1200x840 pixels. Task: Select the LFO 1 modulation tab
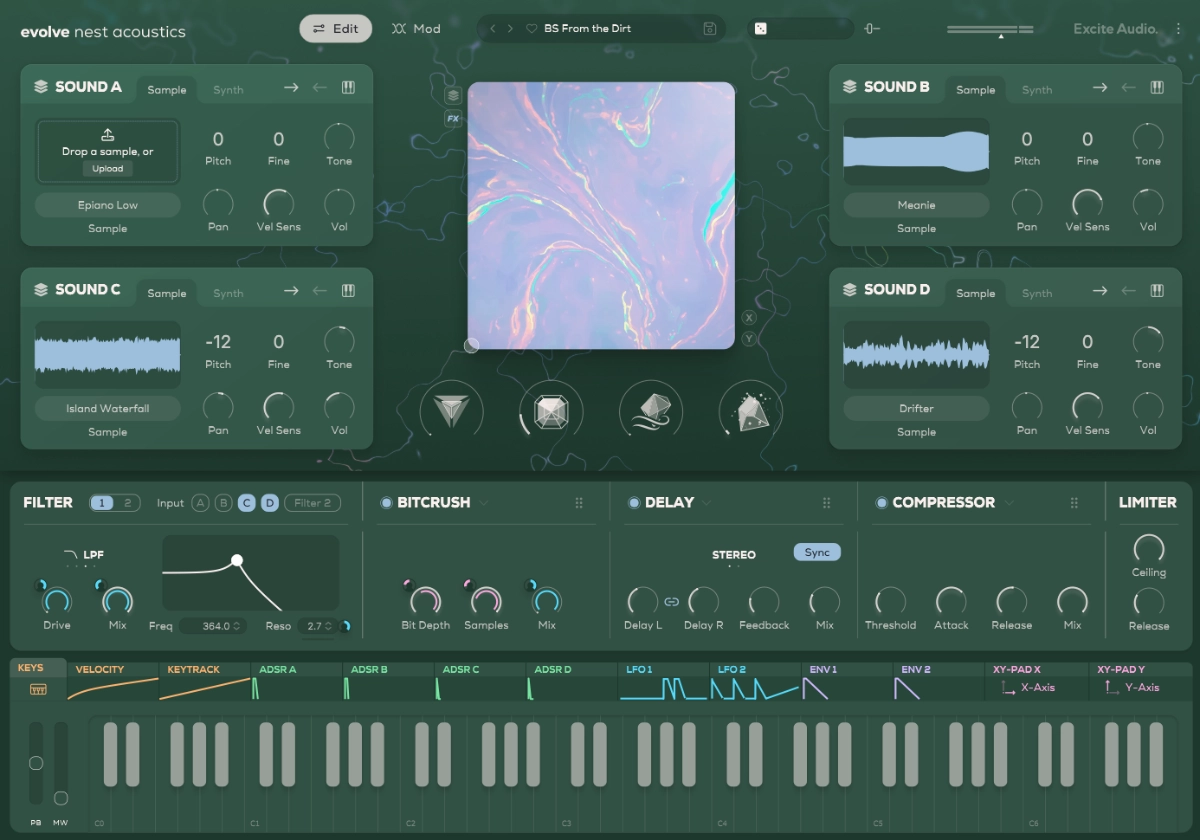coord(664,681)
